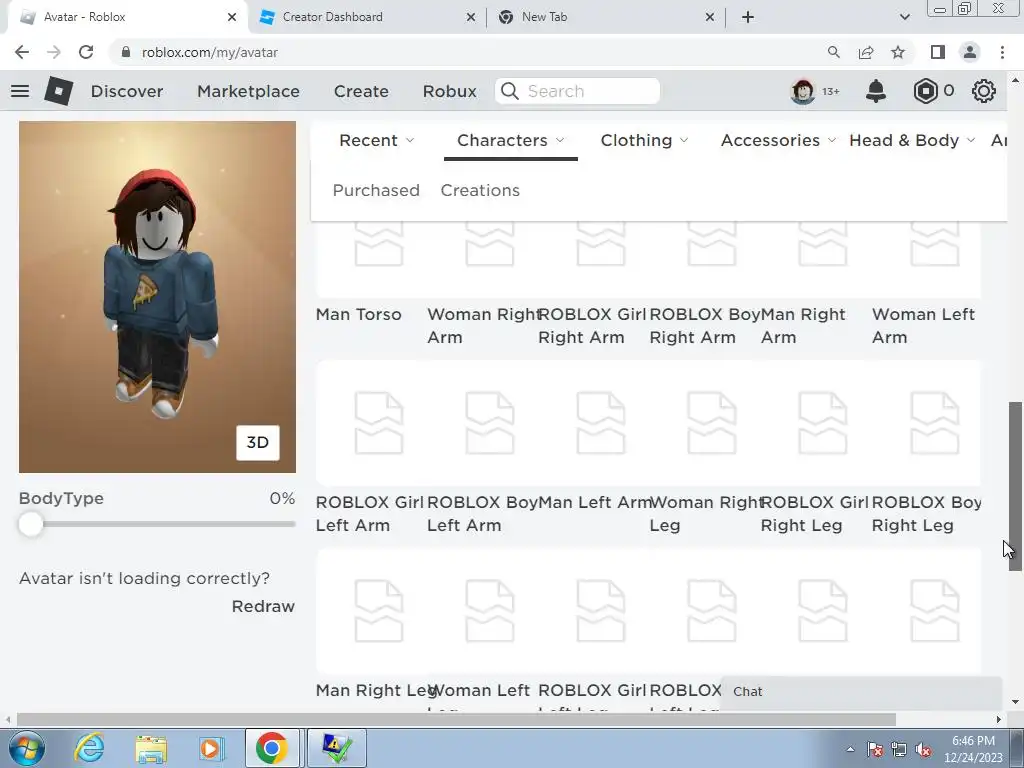Click the horizontal page scrollbar thumb
Viewport: 1024px width, 768px height.
coord(456,719)
